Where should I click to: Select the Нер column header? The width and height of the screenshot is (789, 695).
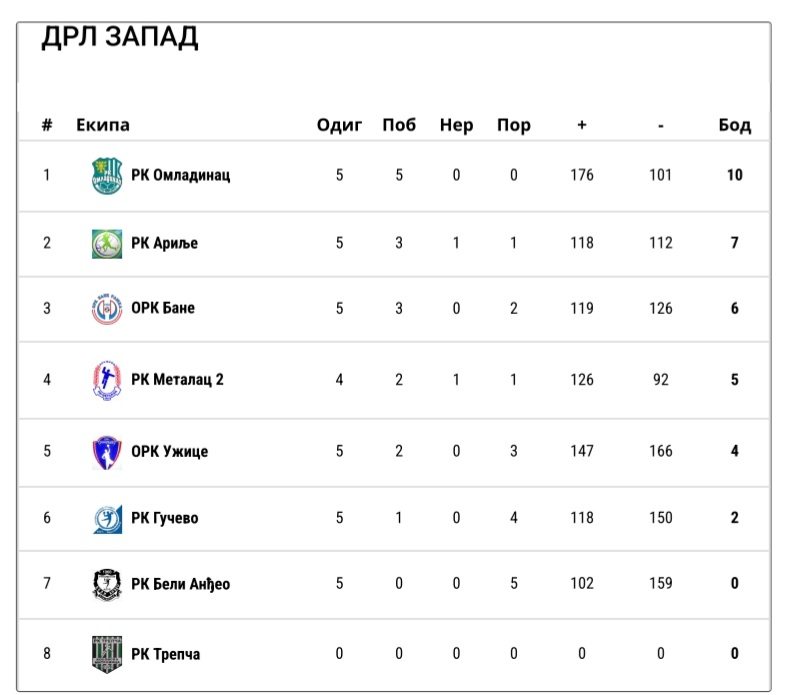coord(456,125)
